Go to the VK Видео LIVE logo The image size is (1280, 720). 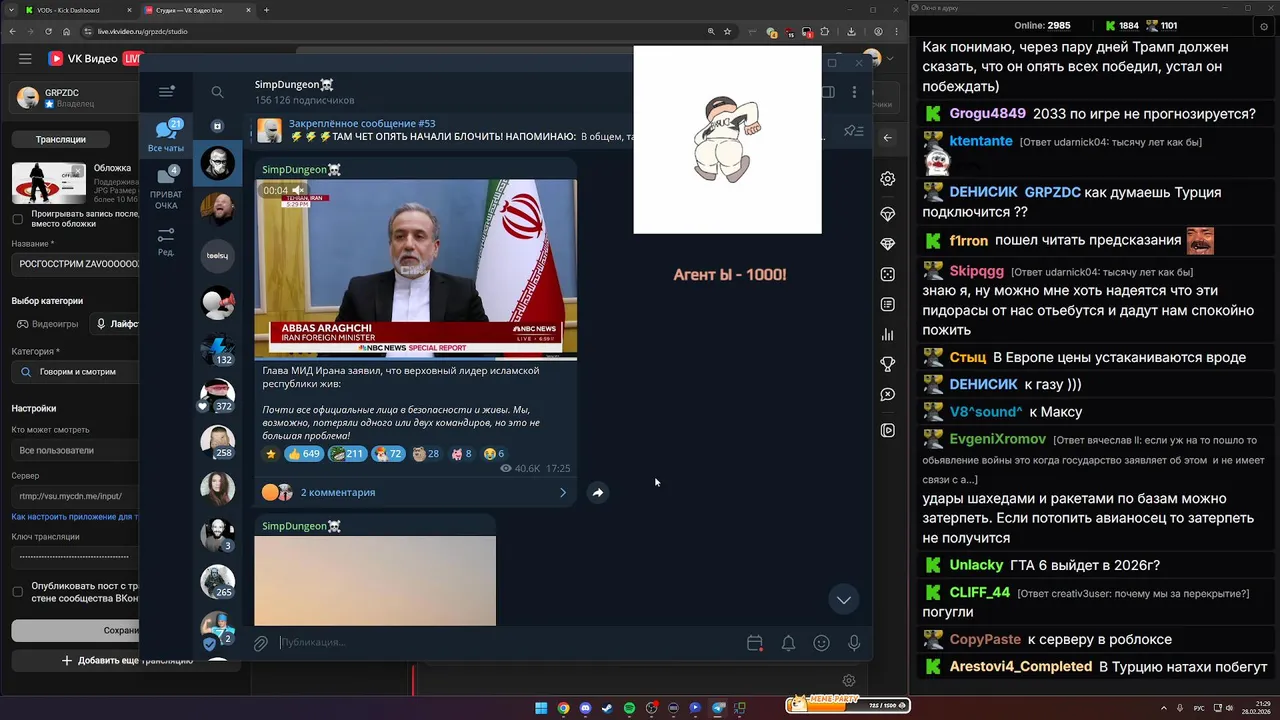coord(96,59)
